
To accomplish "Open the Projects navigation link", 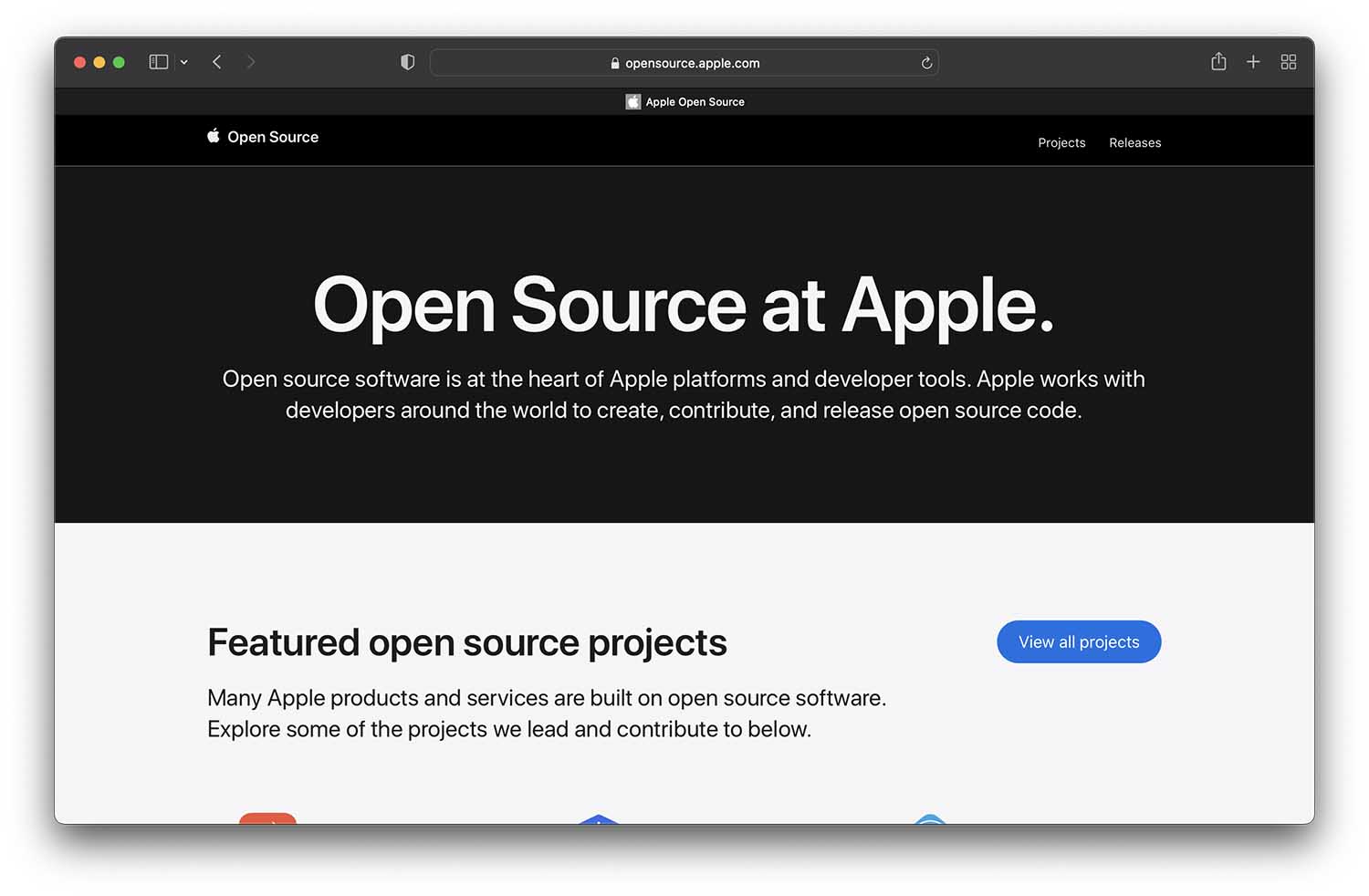I will click(x=1061, y=143).
